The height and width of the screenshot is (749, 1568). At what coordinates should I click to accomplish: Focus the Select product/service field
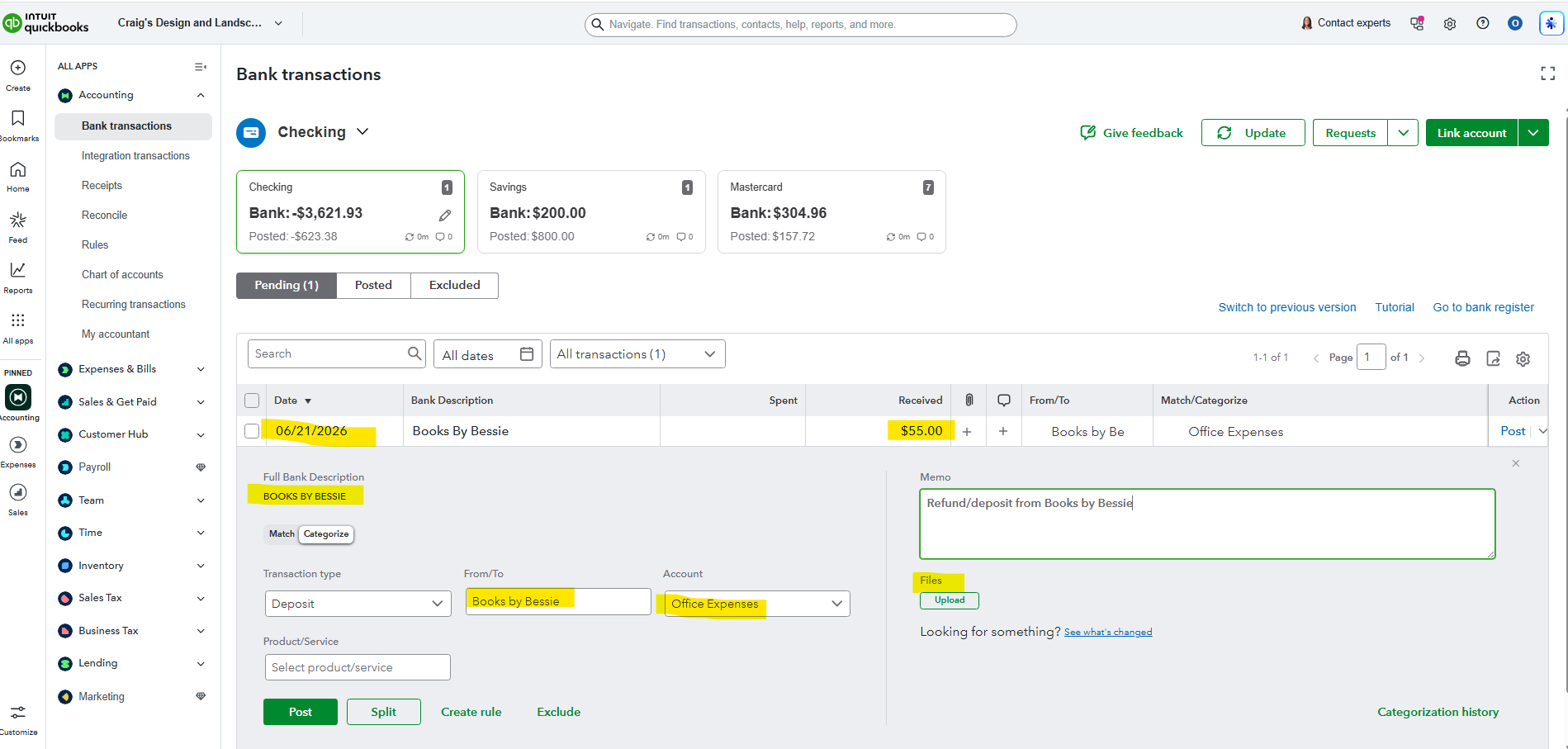(358, 667)
